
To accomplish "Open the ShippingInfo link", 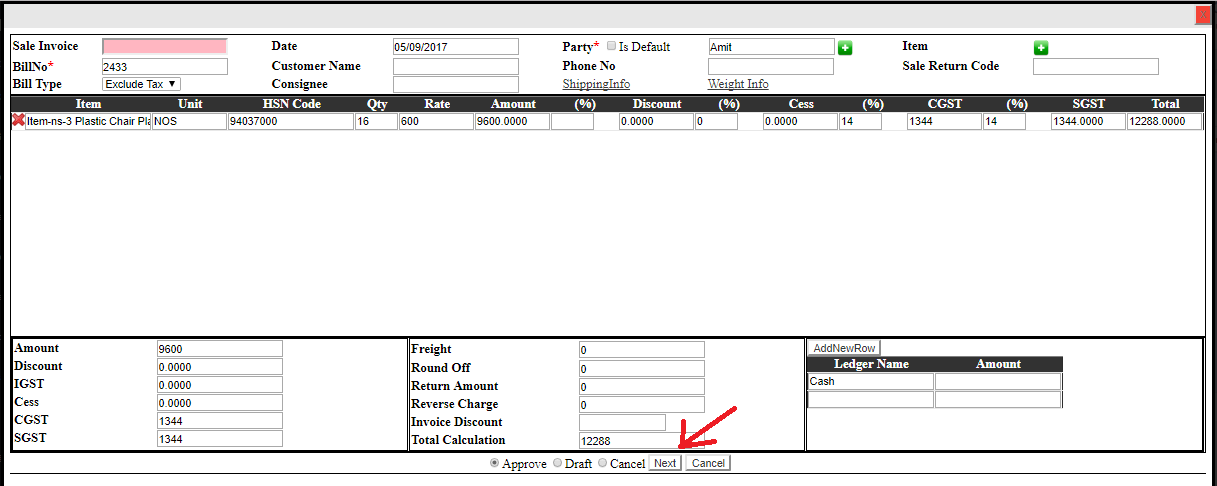I will 596,84.
